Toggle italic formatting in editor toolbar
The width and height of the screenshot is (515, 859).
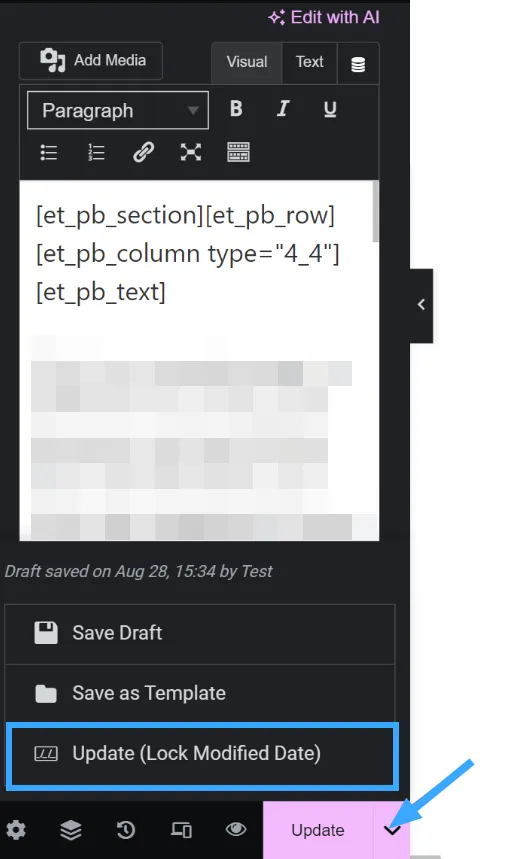pyautogui.click(x=283, y=109)
